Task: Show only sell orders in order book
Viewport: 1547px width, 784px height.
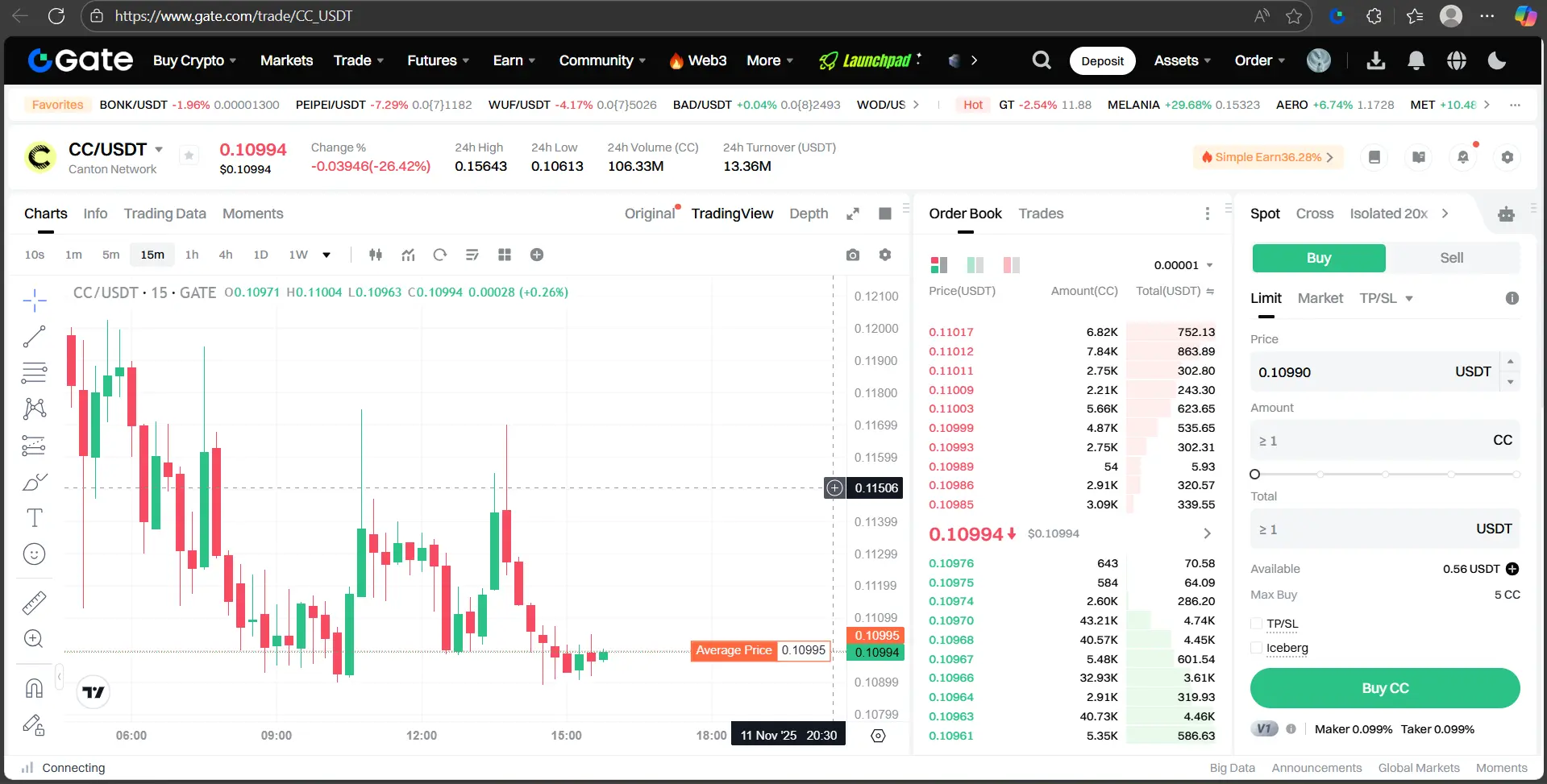Action: pos(1012,265)
